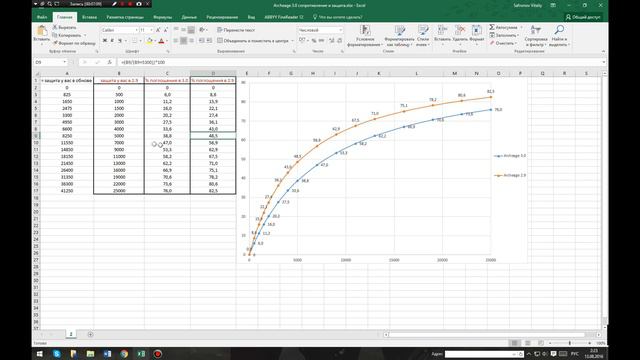The width and height of the screenshot is (640, 360).
Task: Click the Cut scissors button
Action: pos(64,27)
